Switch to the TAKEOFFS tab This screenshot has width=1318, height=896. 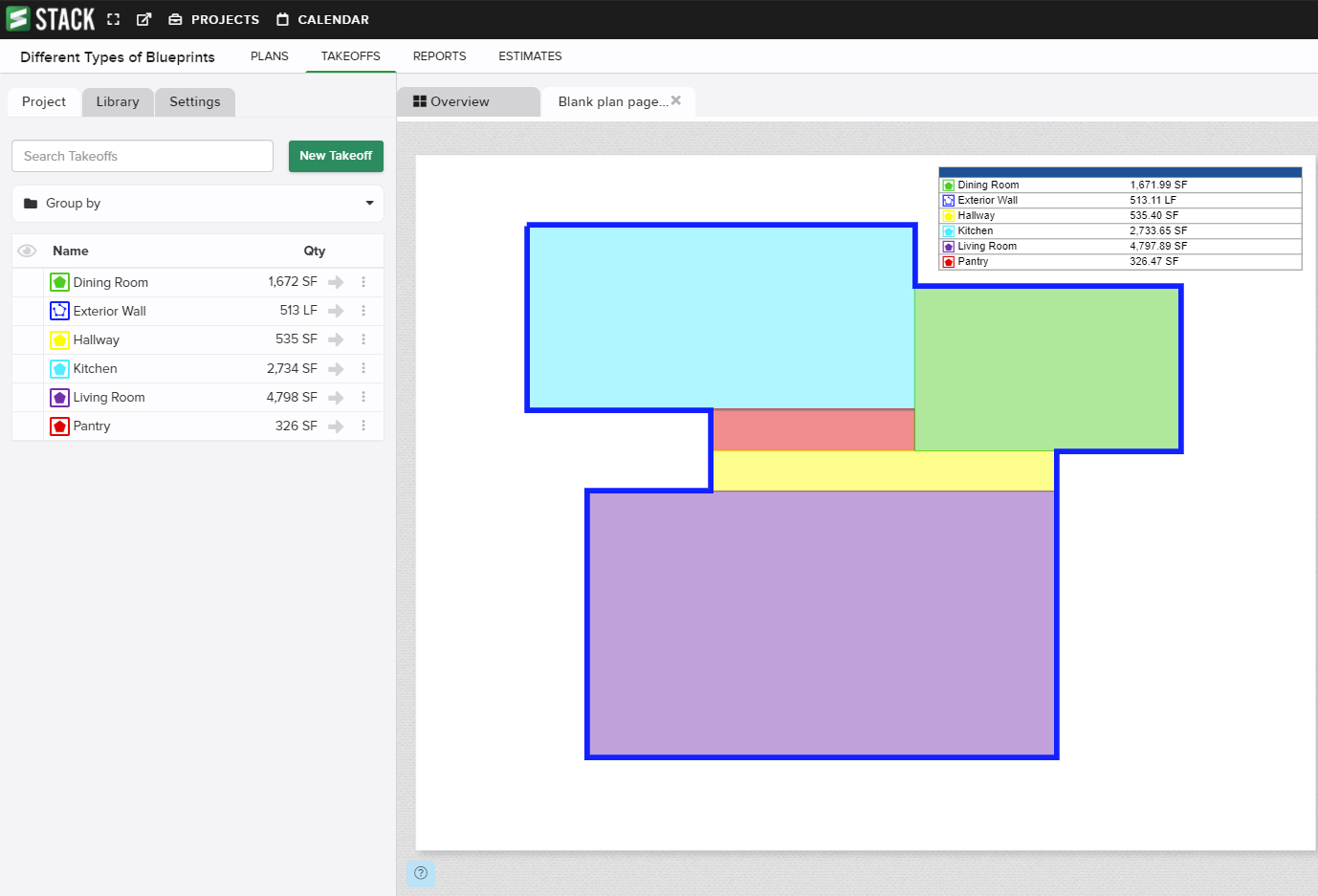point(351,56)
